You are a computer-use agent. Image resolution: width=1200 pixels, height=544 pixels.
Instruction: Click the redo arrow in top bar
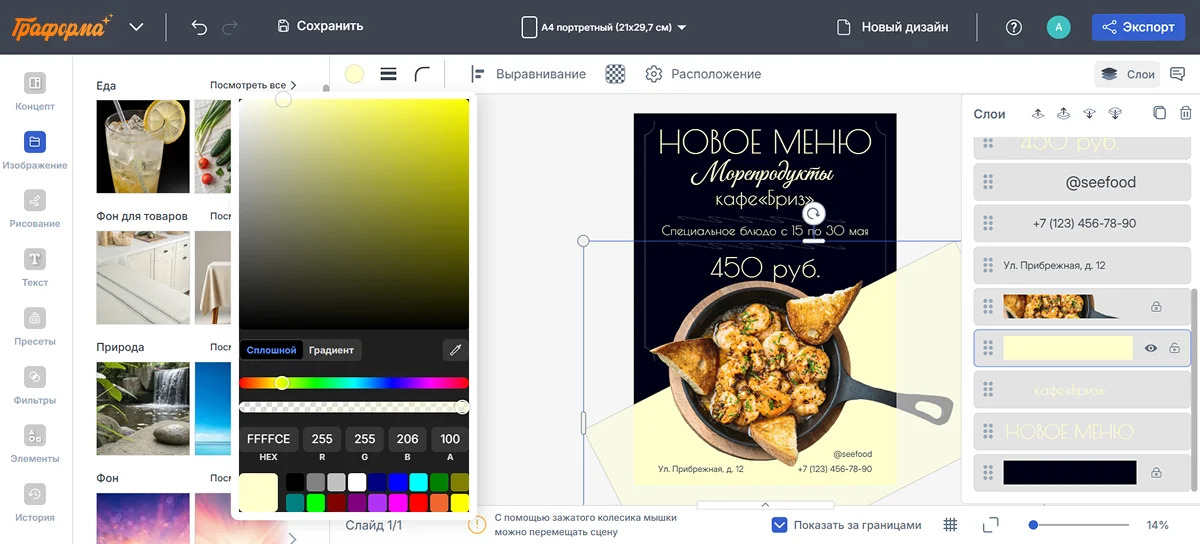click(x=231, y=27)
